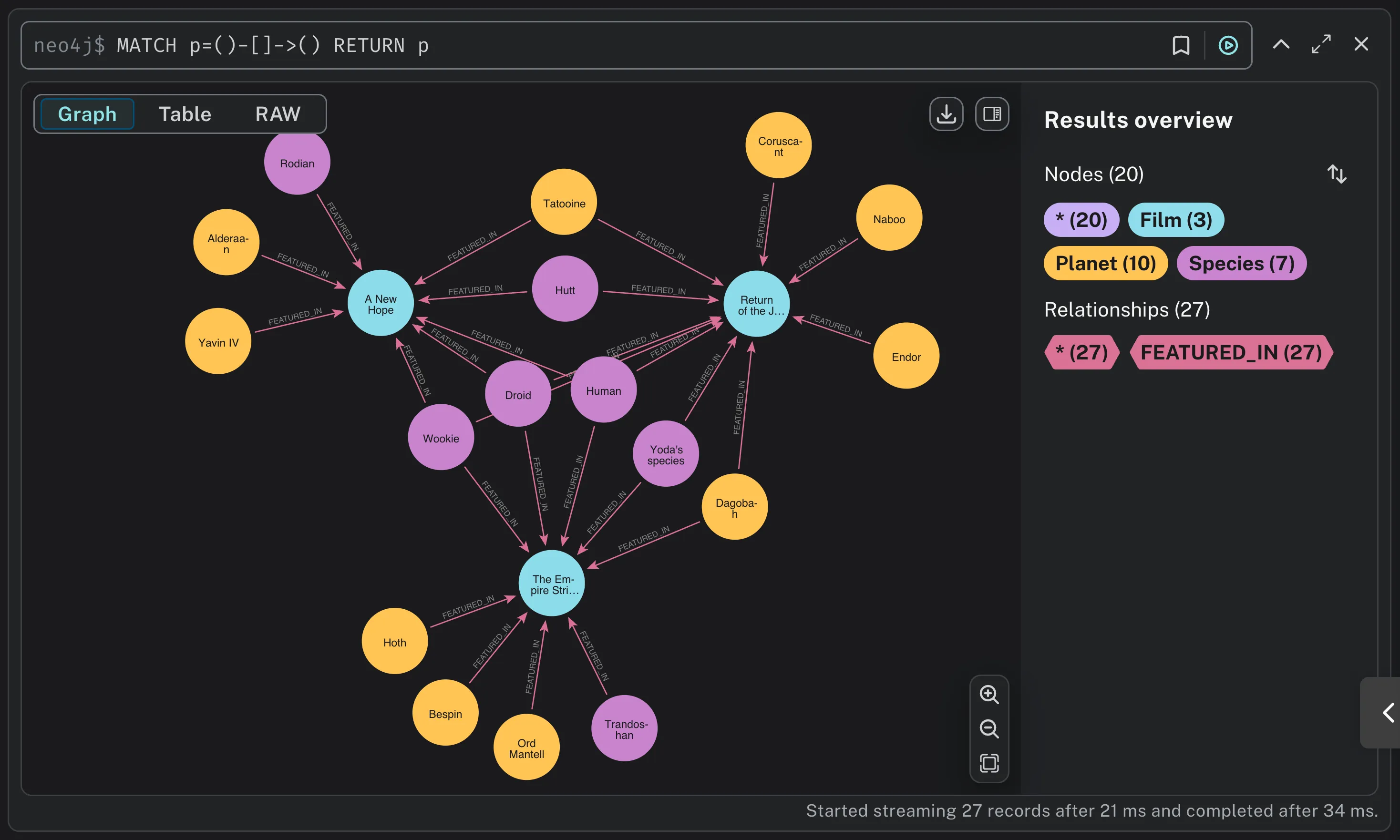Switch to the Table view tab
The height and width of the screenshot is (840, 1400).
click(x=185, y=114)
